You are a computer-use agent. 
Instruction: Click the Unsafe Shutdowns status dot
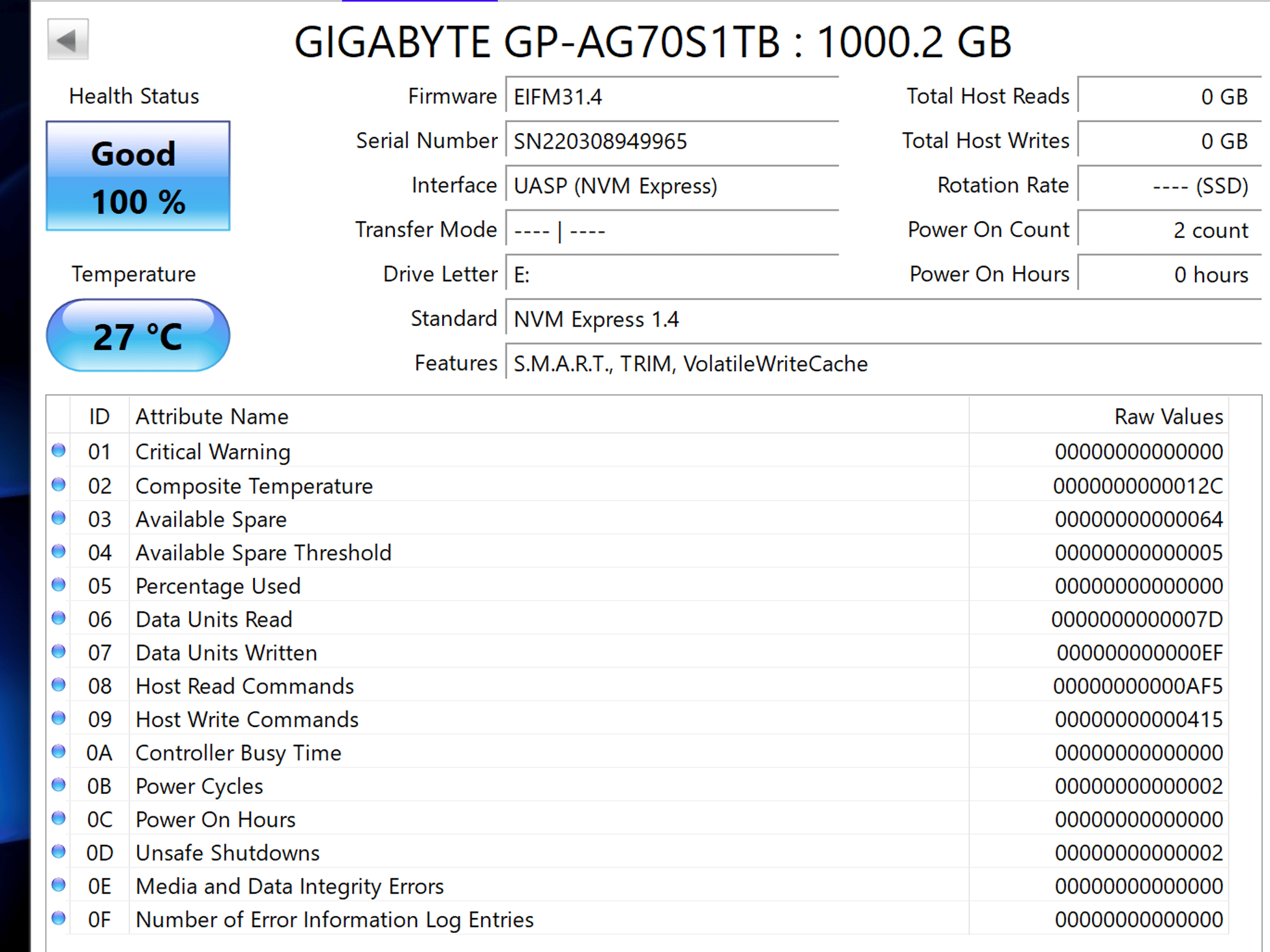pyautogui.click(x=59, y=852)
